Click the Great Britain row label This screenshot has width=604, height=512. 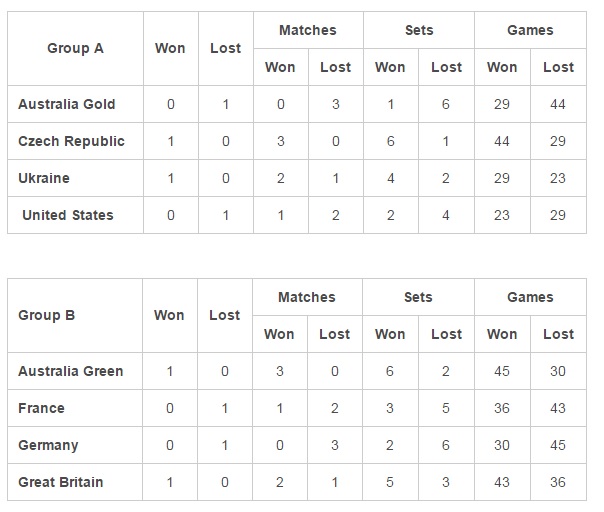point(60,482)
